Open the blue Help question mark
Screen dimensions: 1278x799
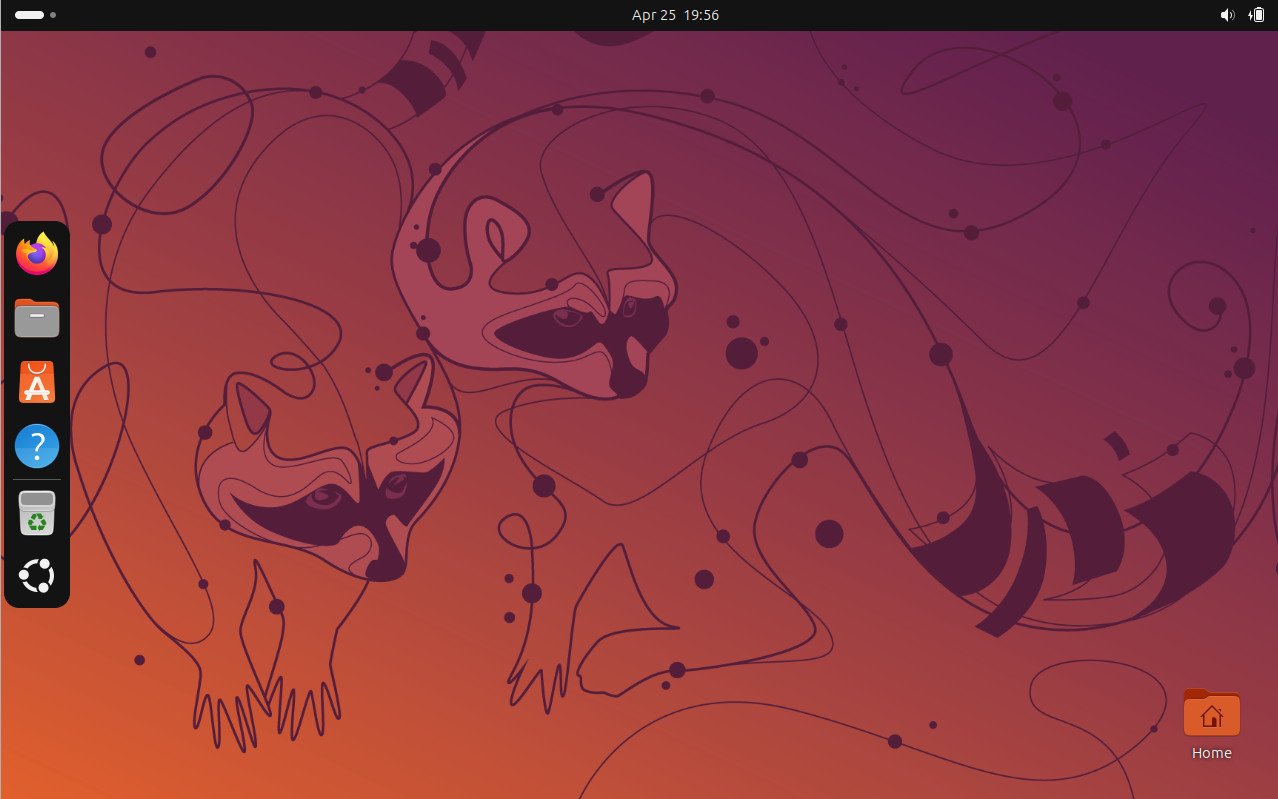click(x=37, y=446)
